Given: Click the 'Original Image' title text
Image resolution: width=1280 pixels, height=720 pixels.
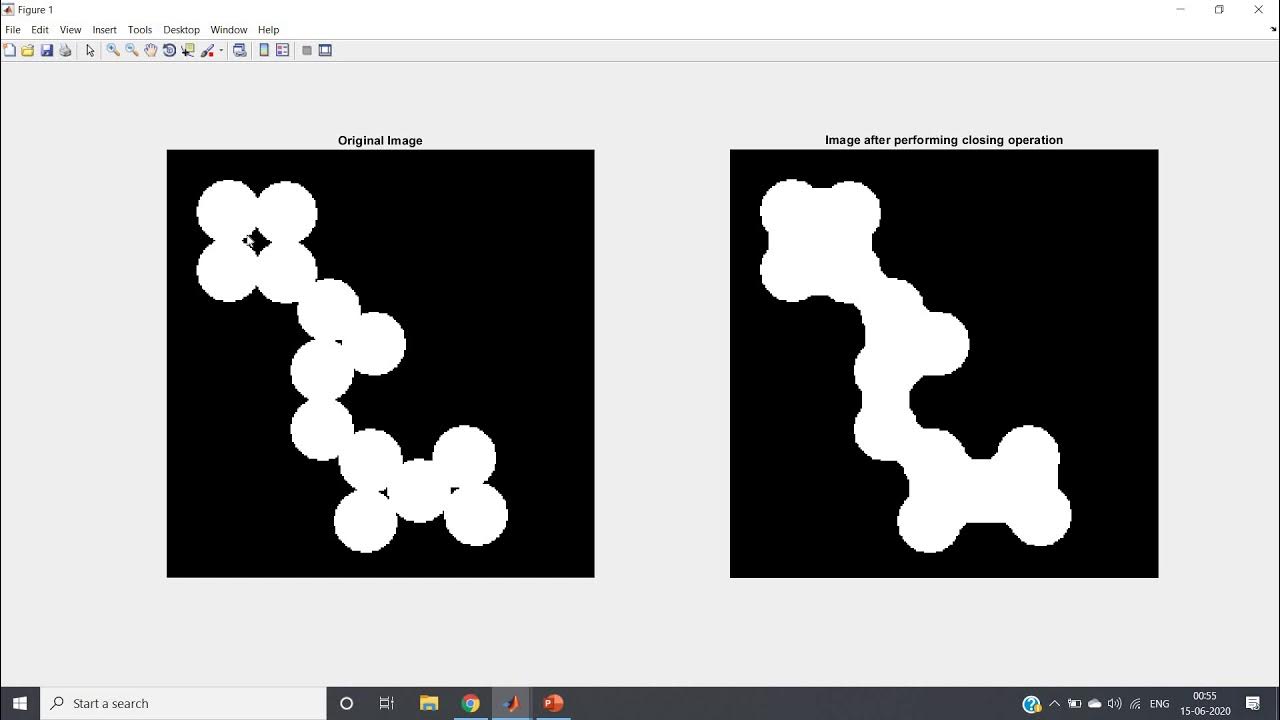Looking at the screenshot, I should [380, 141].
